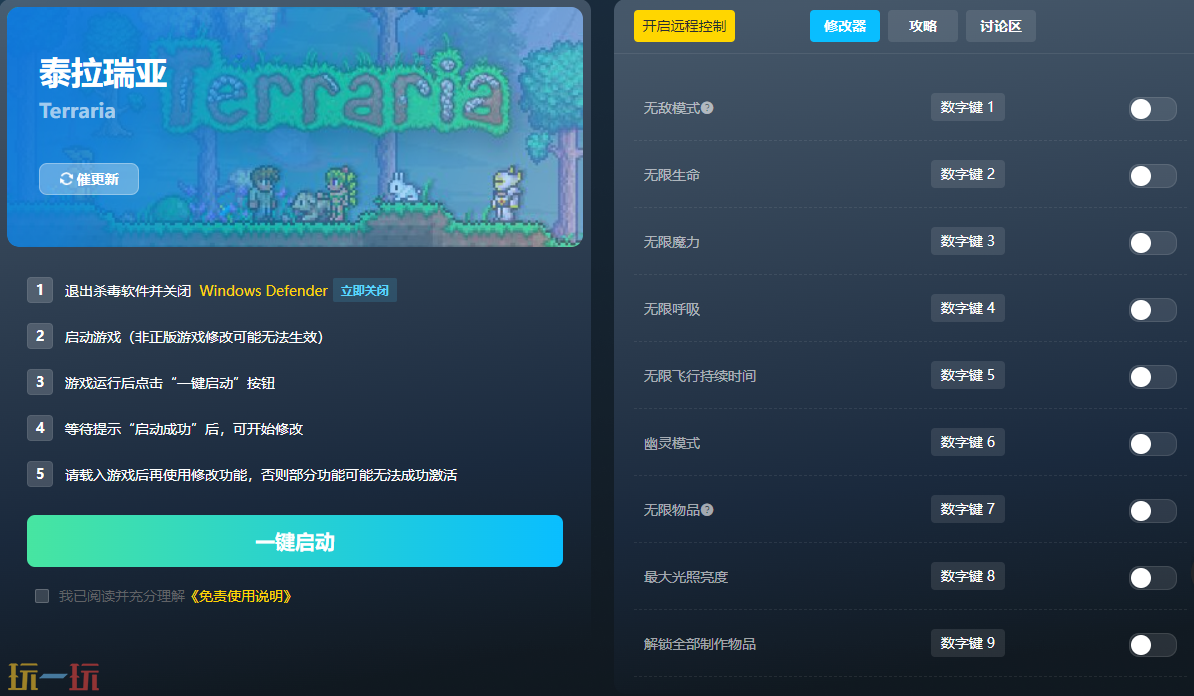Switch to 修改器 tab
The height and width of the screenshot is (696, 1194).
(x=844, y=26)
